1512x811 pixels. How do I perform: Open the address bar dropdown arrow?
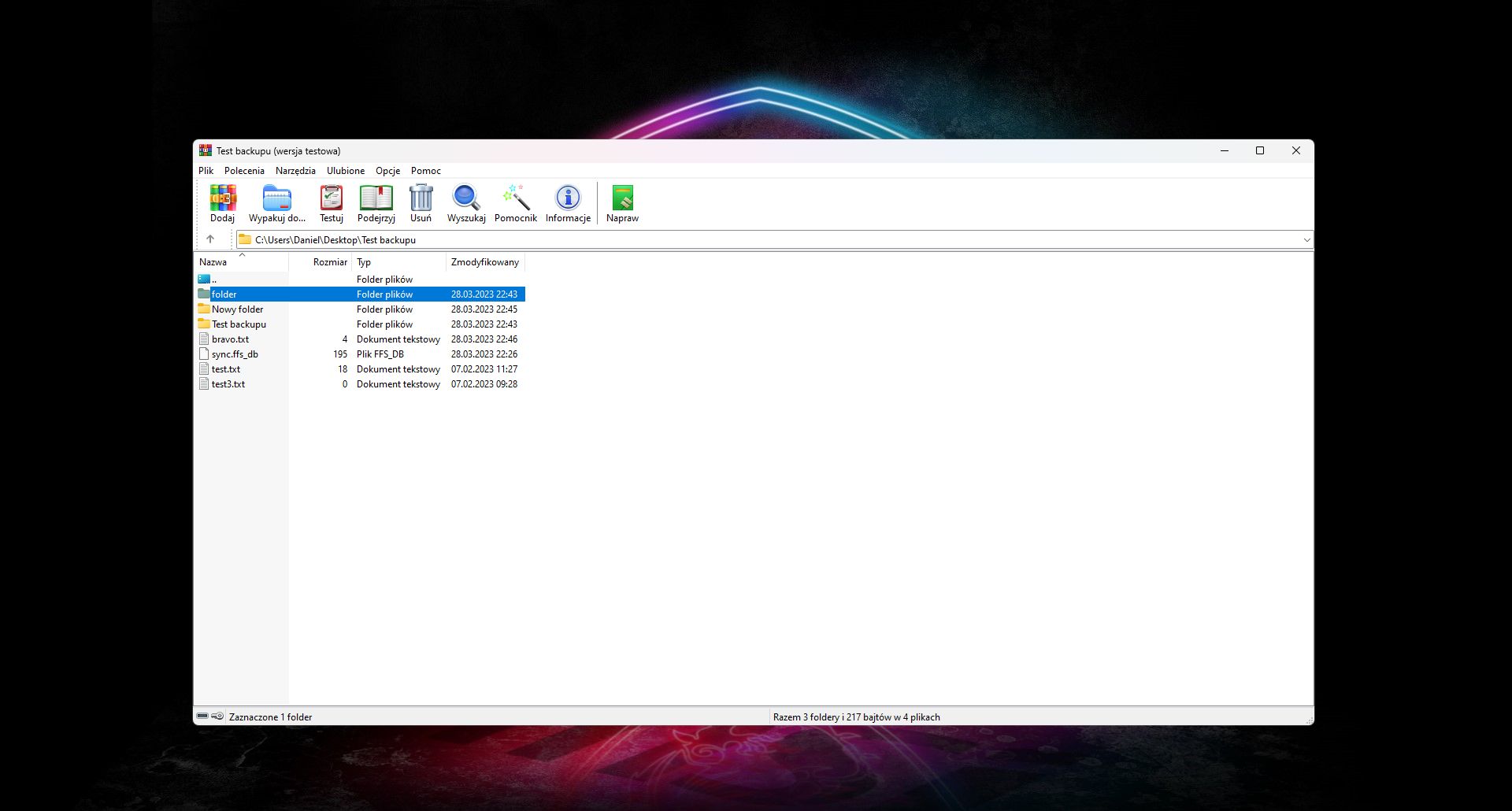pos(1306,239)
